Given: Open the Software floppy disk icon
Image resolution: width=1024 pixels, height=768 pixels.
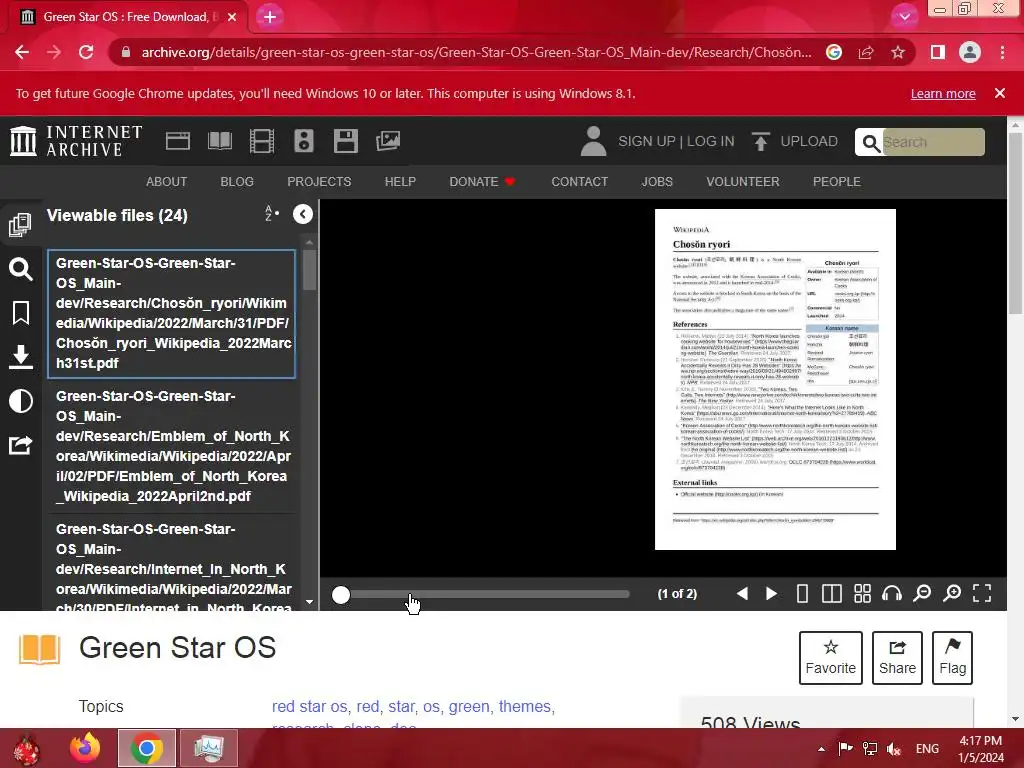Looking at the screenshot, I should (345, 141).
